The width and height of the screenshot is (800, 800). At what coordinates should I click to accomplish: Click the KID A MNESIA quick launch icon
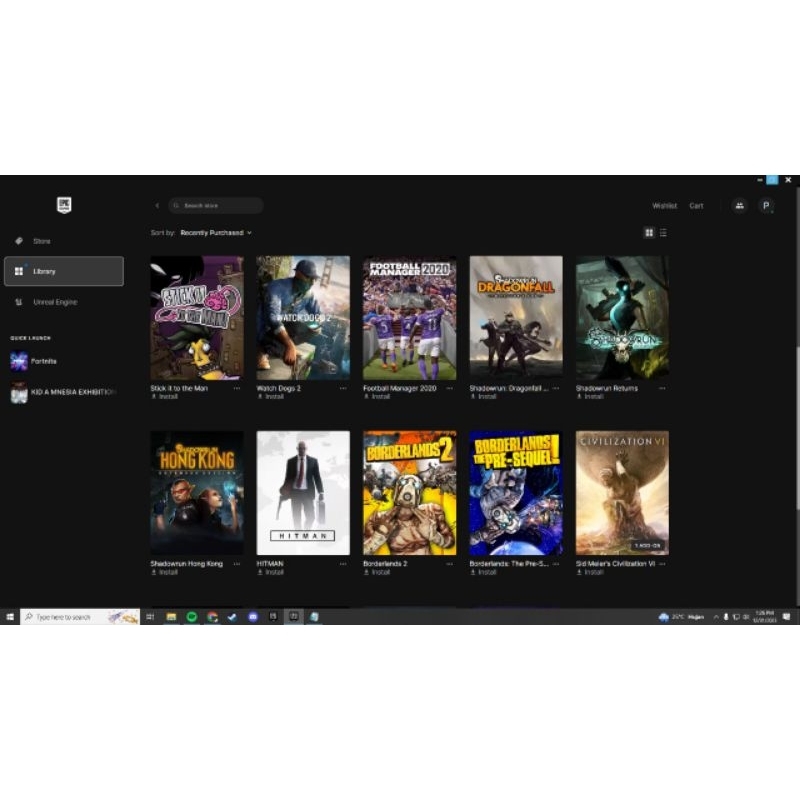(x=19, y=392)
